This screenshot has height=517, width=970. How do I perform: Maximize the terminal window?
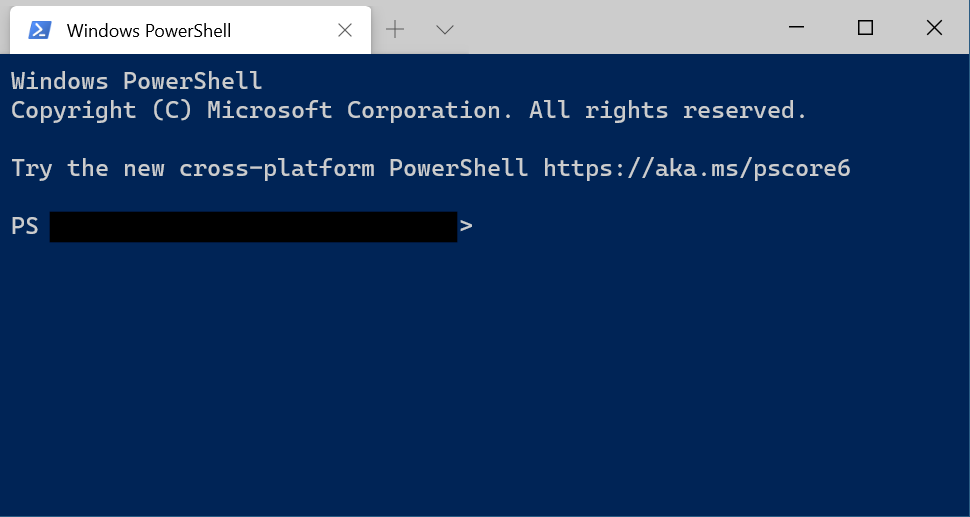tap(865, 28)
